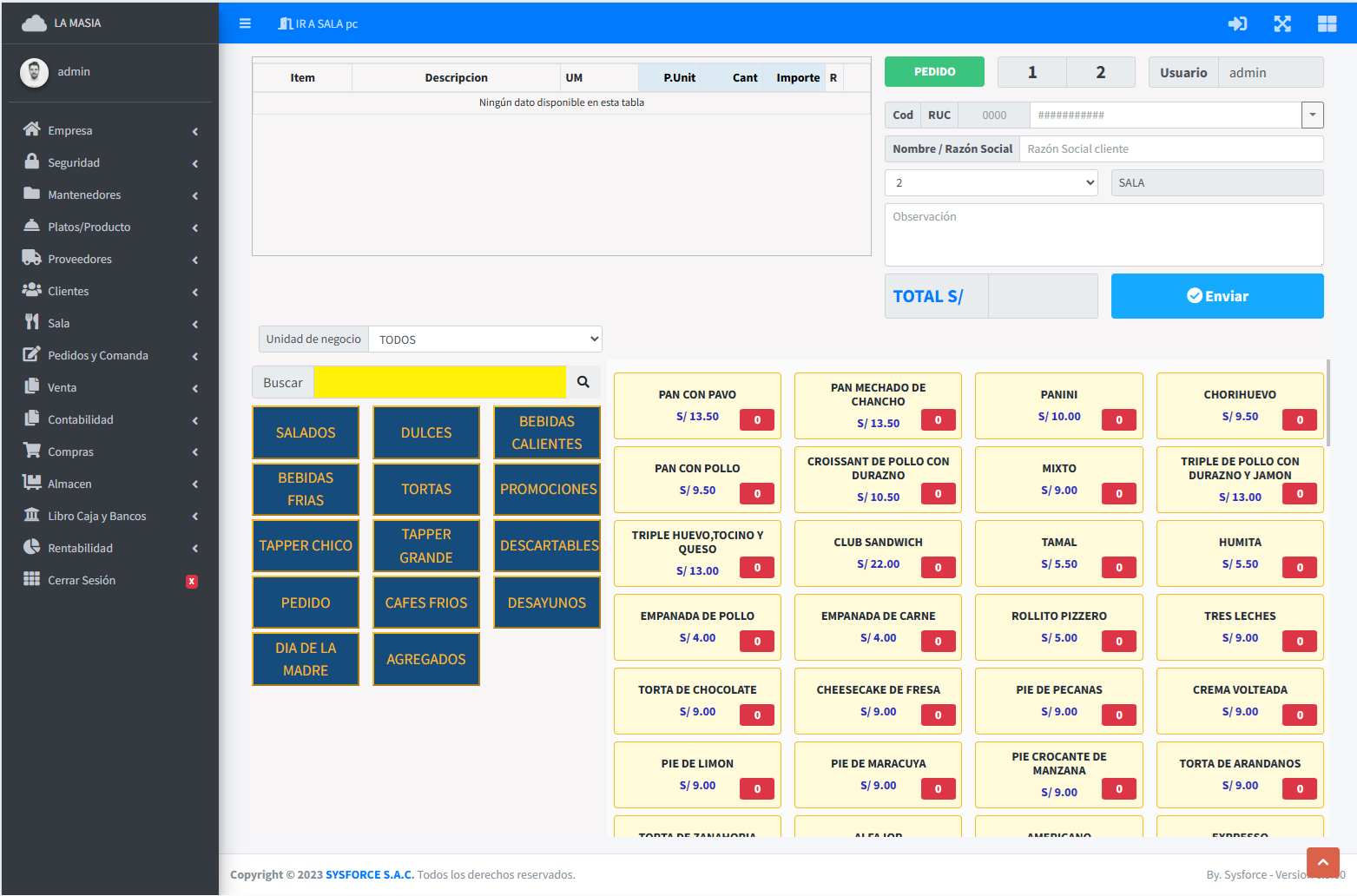This screenshot has width=1357, height=896.
Task: Open the grid layout icon at top right
Action: click(1327, 23)
